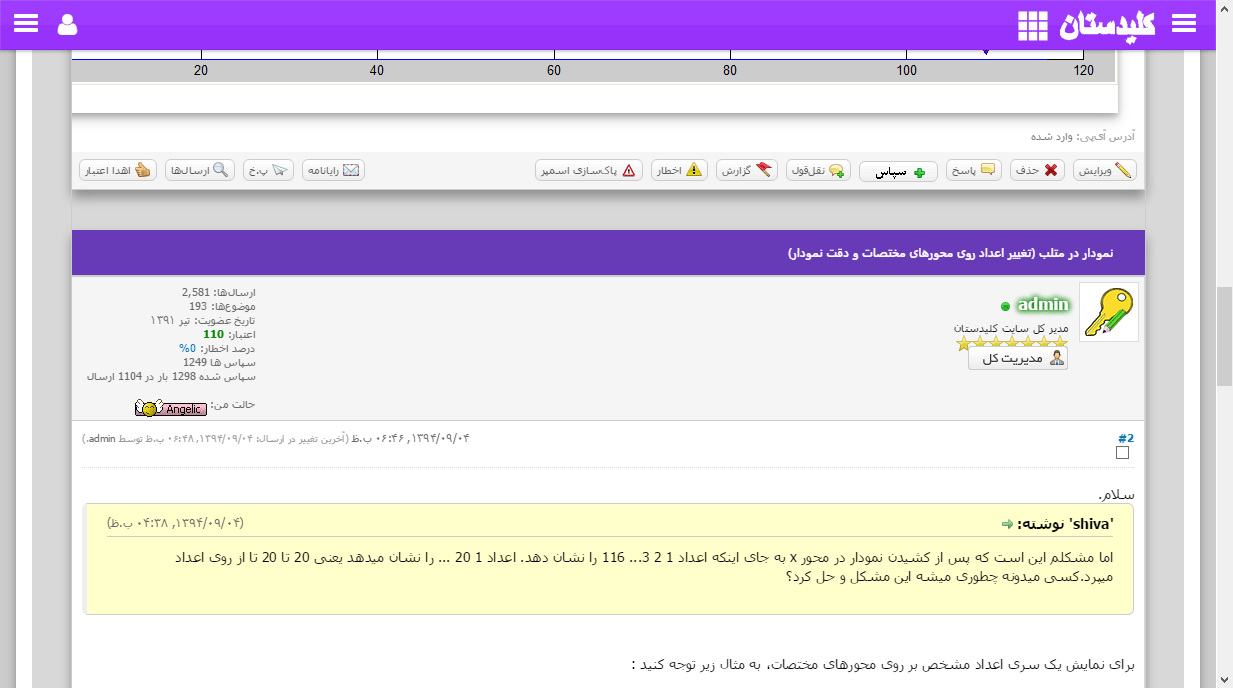The image size is (1233, 688).
Task: Open the admin key avatar image
Action: (x=1109, y=312)
